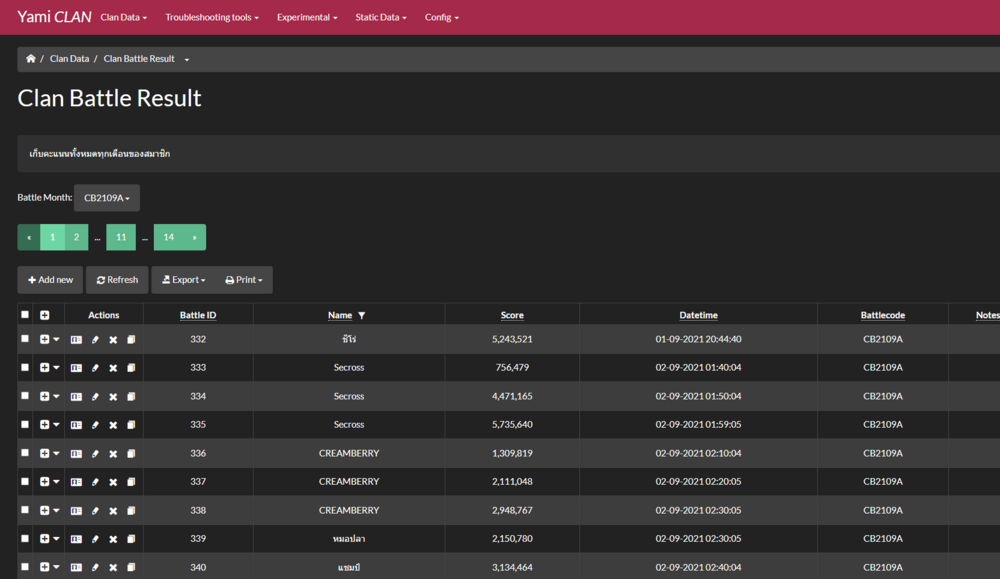The height and width of the screenshot is (579, 1000).
Task: Toggle the select-all checkbox in table header
Action: (x=25, y=315)
